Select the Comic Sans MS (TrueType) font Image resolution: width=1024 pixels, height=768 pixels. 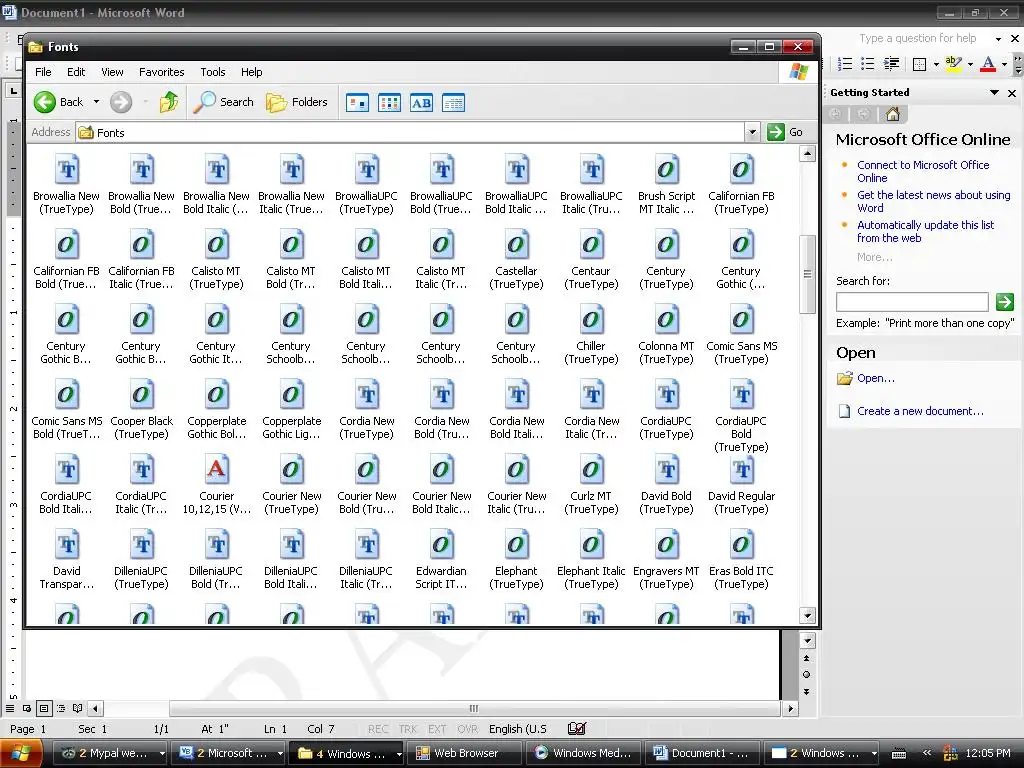tap(741, 333)
